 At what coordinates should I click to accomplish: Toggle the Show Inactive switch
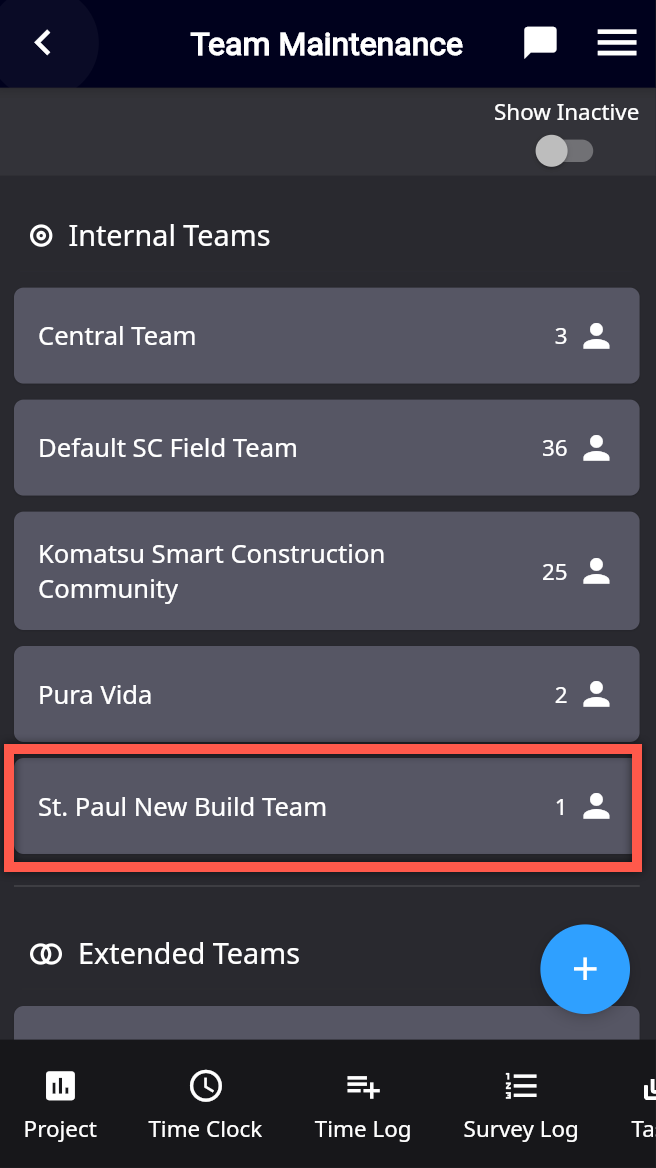click(564, 151)
